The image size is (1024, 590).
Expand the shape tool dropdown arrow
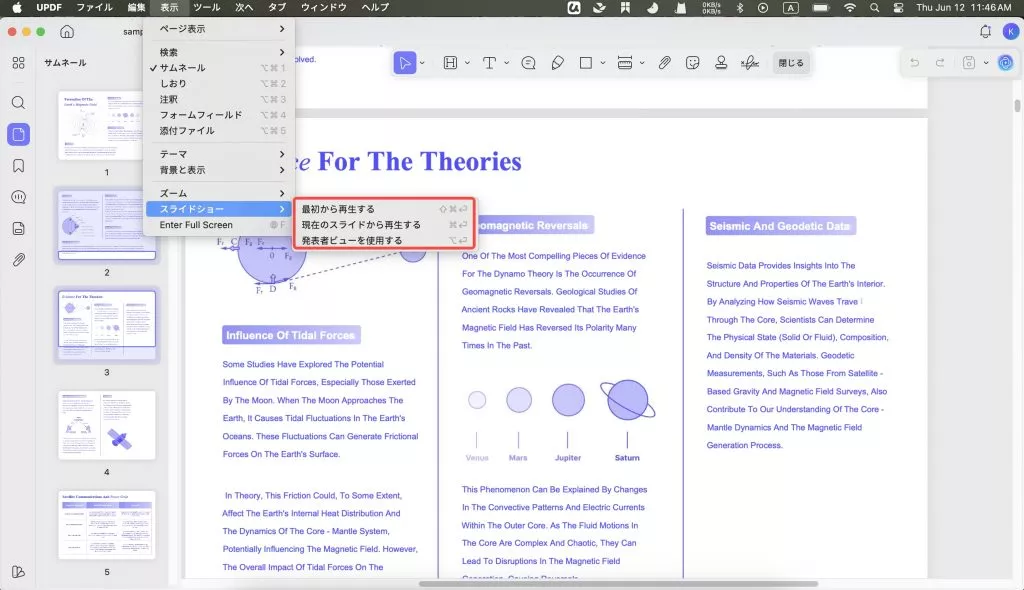coord(603,63)
